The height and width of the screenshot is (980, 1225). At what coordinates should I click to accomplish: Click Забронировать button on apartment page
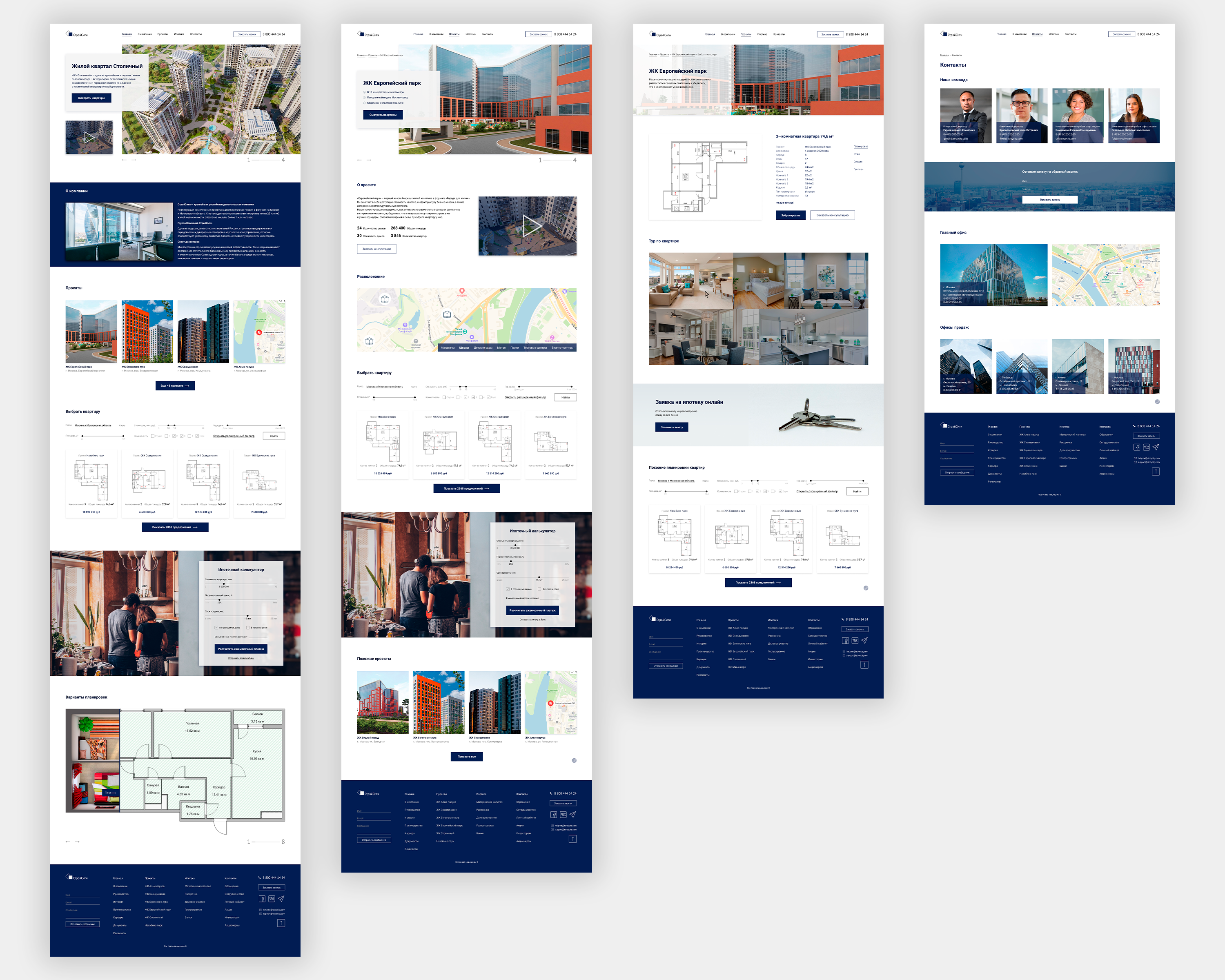pyautogui.click(x=791, y=215)
